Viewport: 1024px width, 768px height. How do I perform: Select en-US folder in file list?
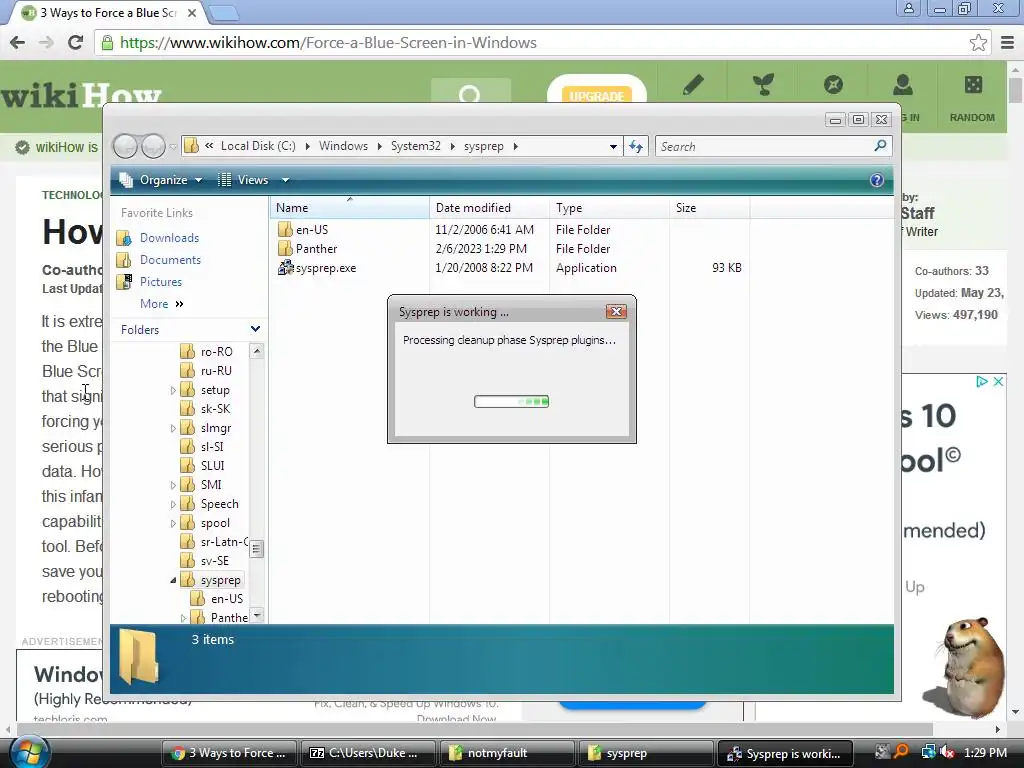(303, 230)
